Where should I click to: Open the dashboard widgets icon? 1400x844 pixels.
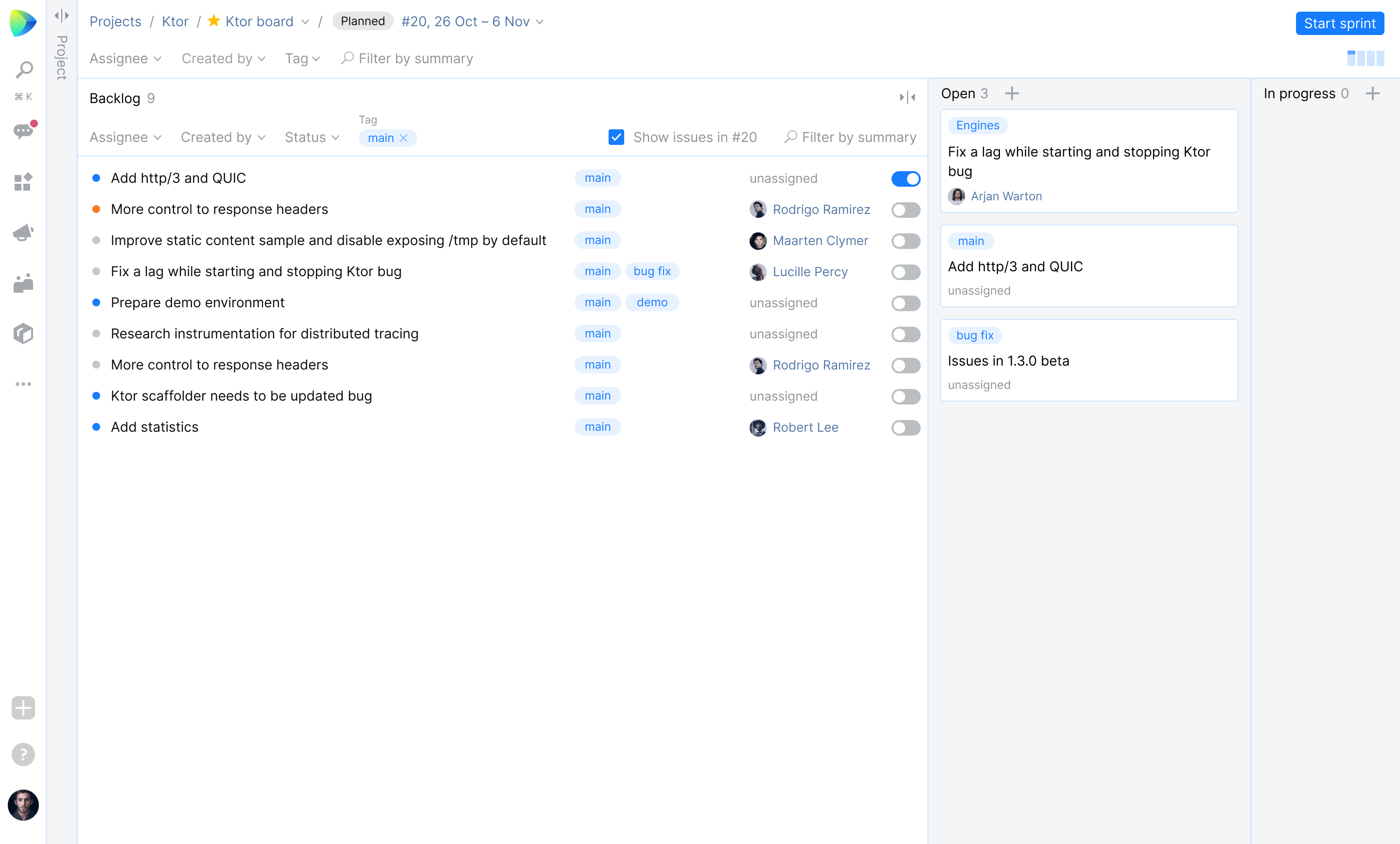(23, 182)
